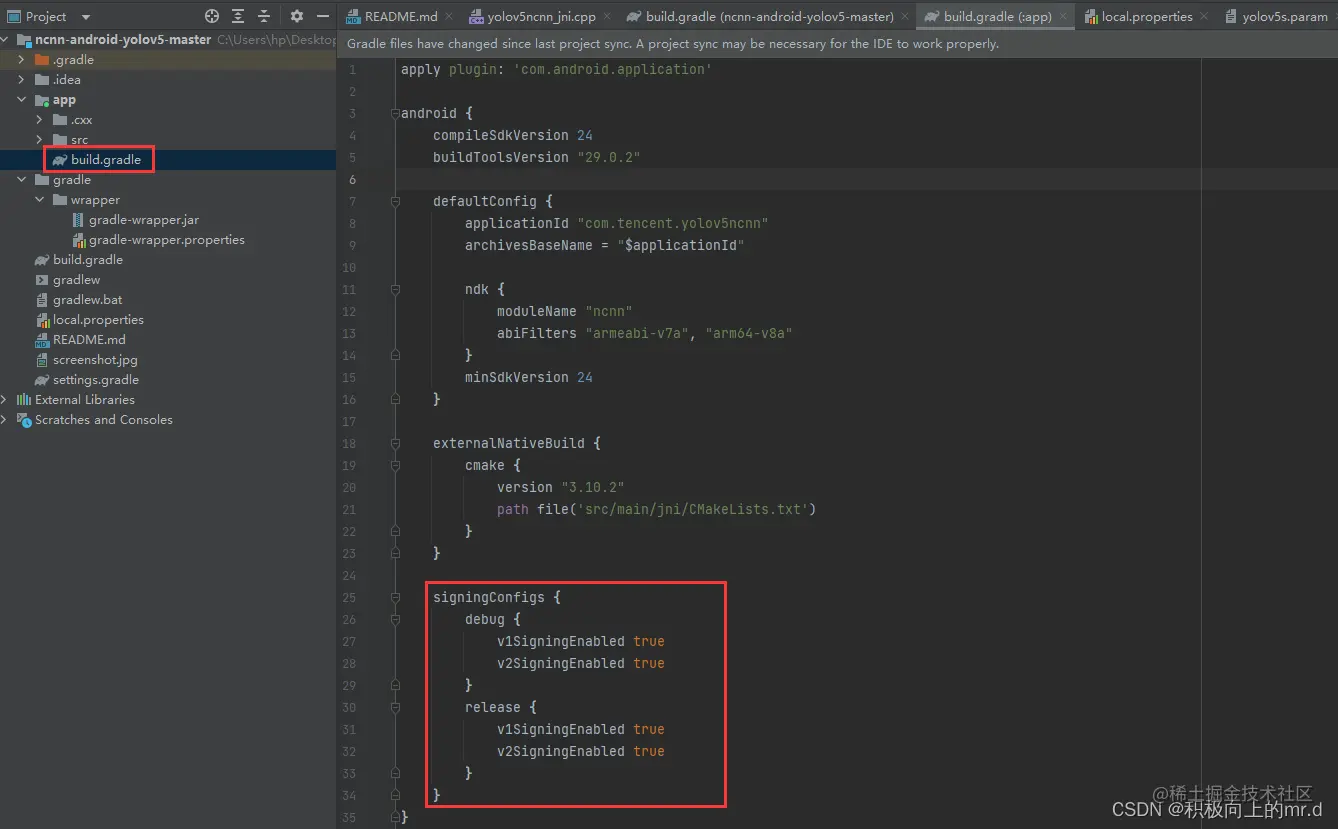This screenshot has height=829, width=1338.
Task: Select local.properties in Project tree
Action: (x=98, y=320)
